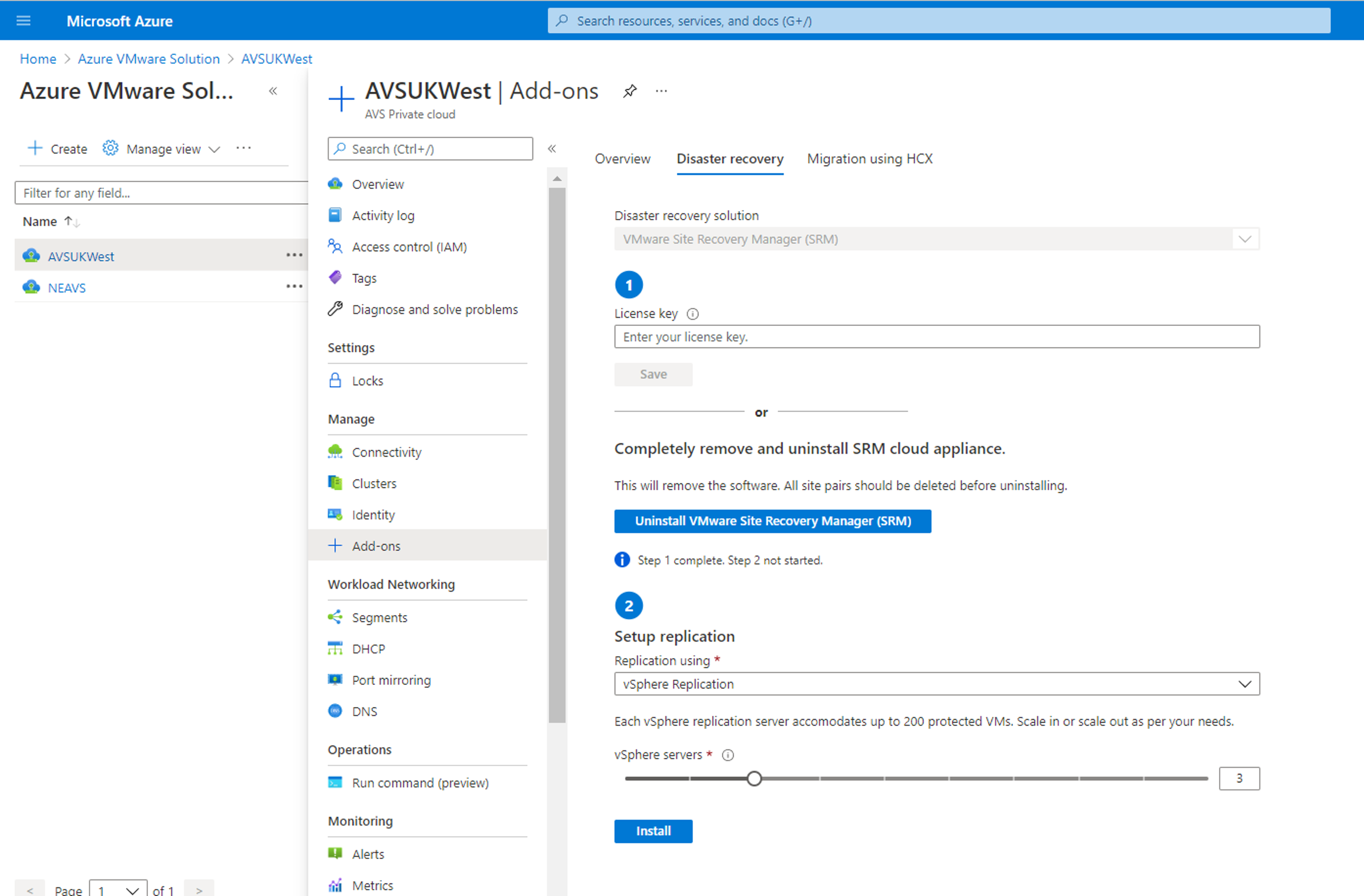Switch to the Migration using HCX tab
This screenshot has height=896, width=1364.
[x=869, y=159]
